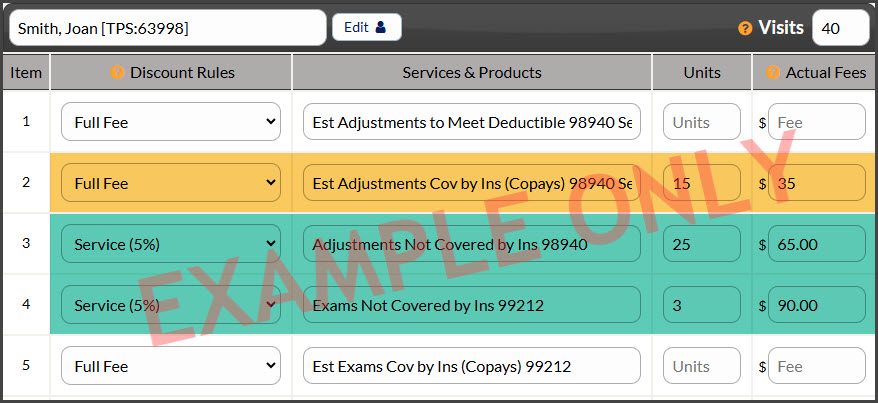
Task: Click the empty Fee field in item 5
Action: pyautogui.click(x=817, y=365)
